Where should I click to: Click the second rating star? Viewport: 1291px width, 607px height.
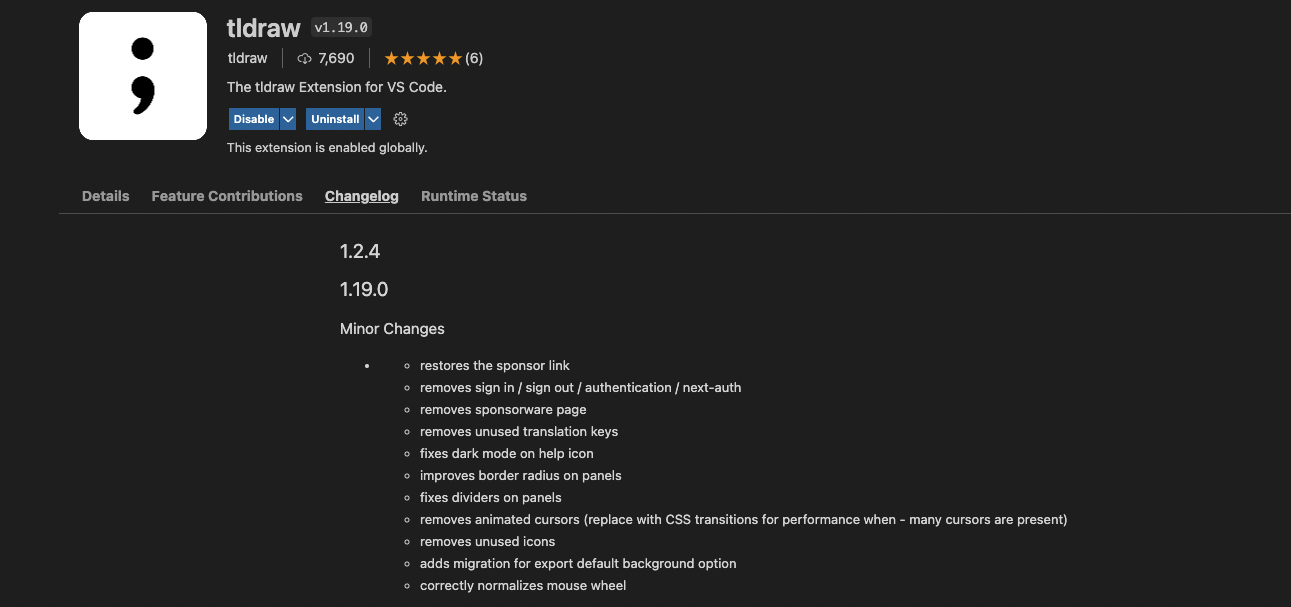coord(407,58)
